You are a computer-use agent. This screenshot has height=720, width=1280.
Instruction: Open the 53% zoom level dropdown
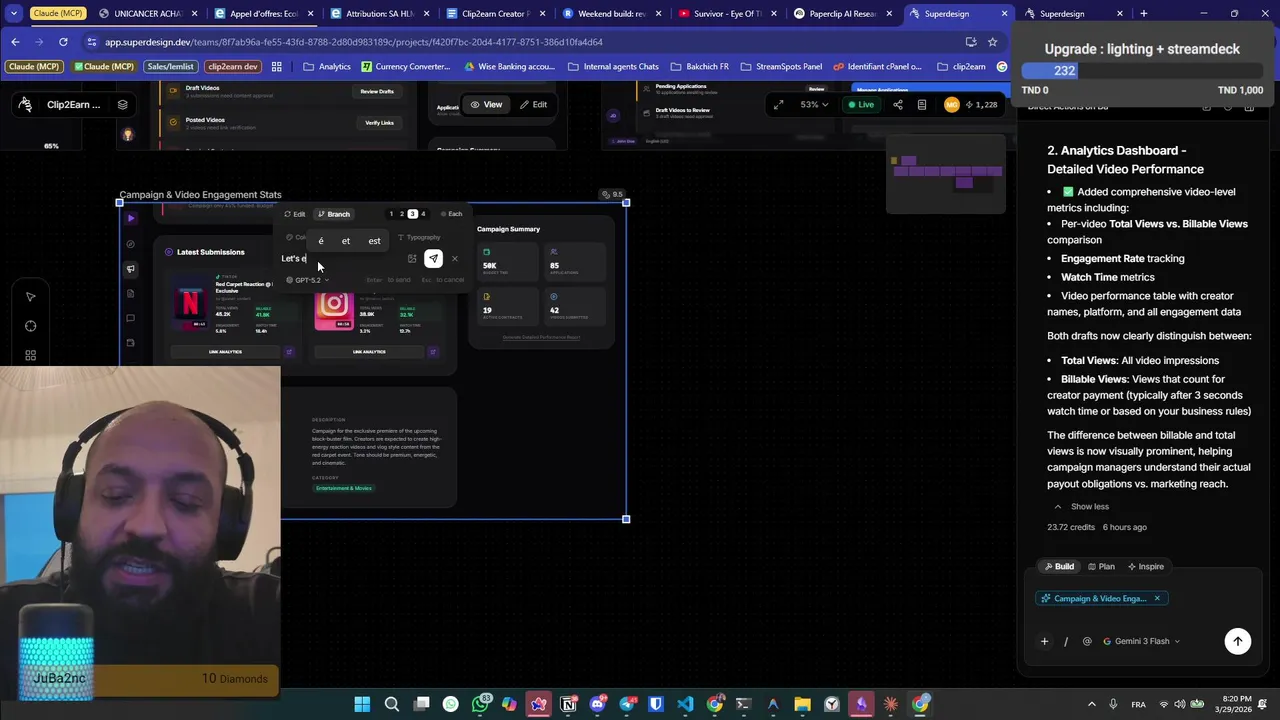click(814, 104)
